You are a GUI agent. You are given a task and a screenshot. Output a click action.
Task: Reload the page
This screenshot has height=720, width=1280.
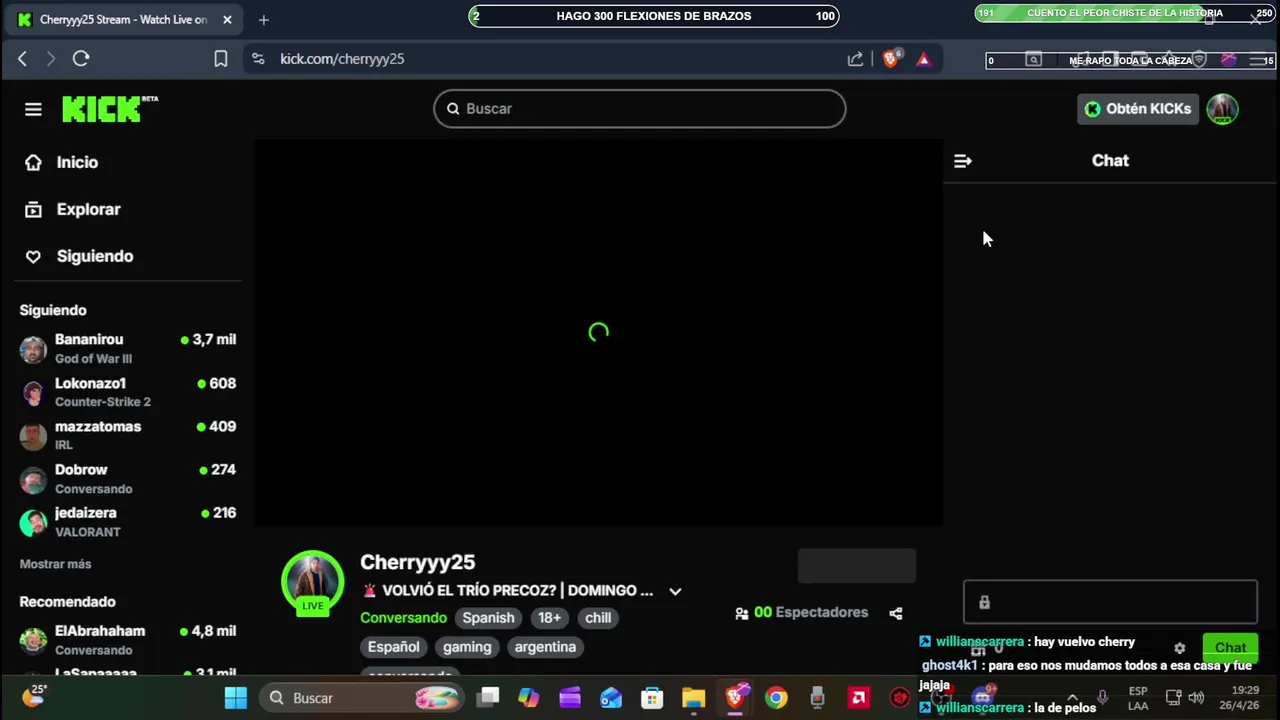pos(81,59)
